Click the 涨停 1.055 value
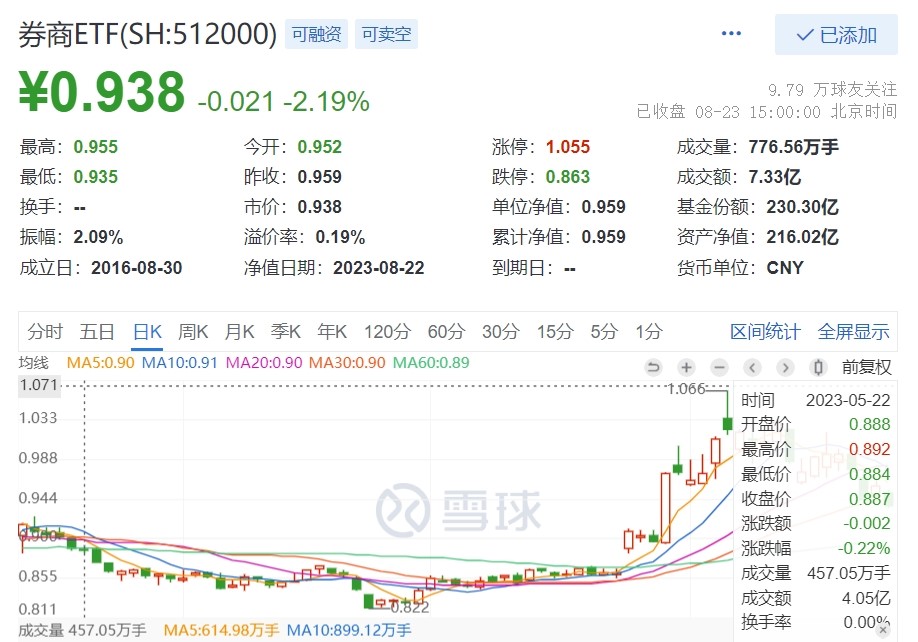This screenshot has width=918, height=642. pos(568,147)
